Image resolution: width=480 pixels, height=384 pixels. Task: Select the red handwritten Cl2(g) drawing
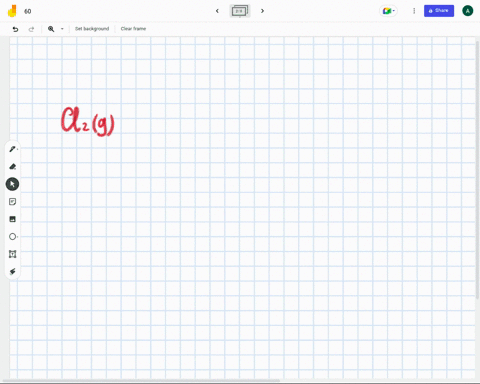(x=88, y=122)
